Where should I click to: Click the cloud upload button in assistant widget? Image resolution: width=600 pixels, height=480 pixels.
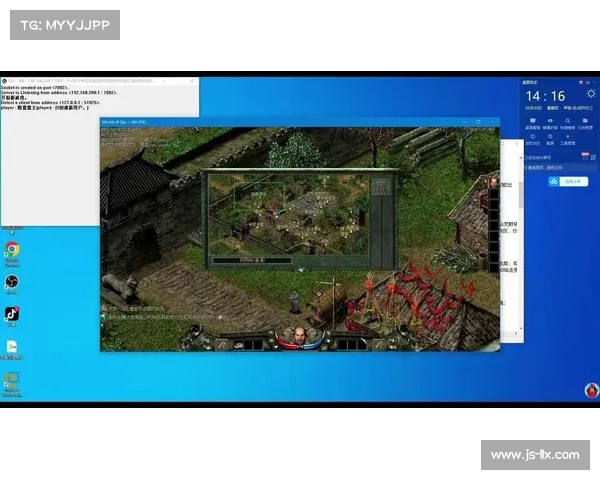pos(568,181)
